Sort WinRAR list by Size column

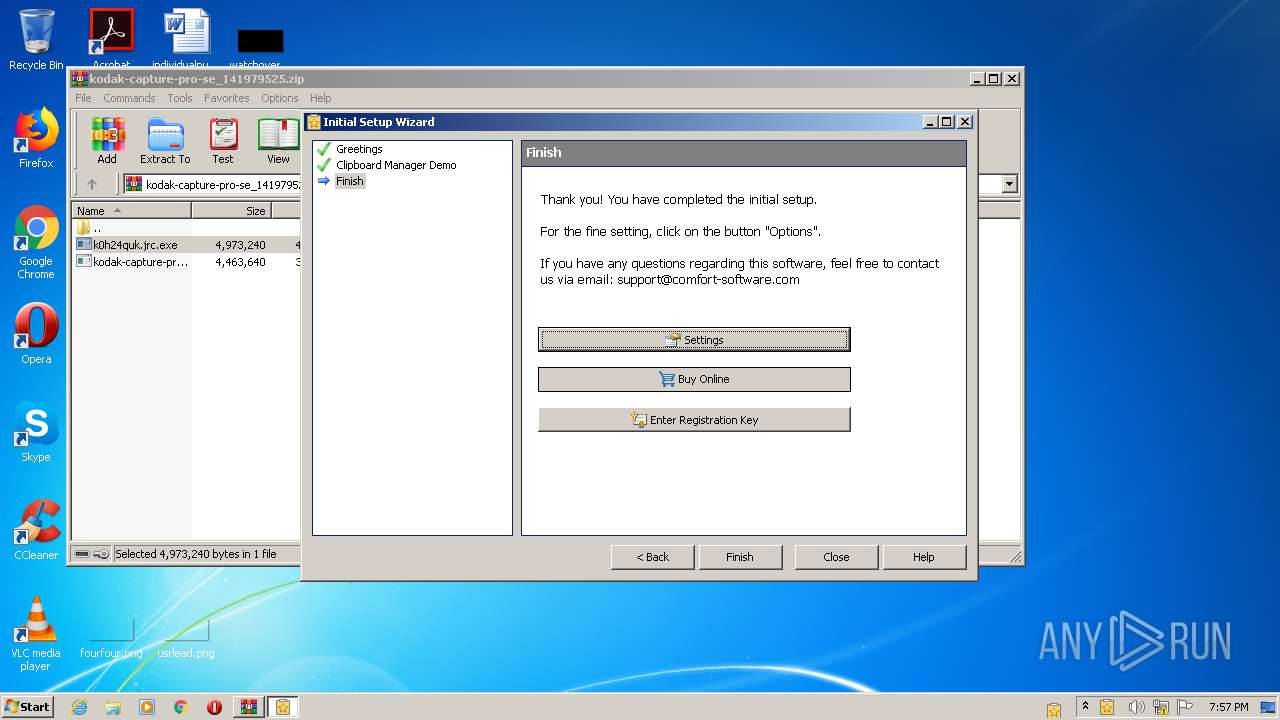[231, 210]
